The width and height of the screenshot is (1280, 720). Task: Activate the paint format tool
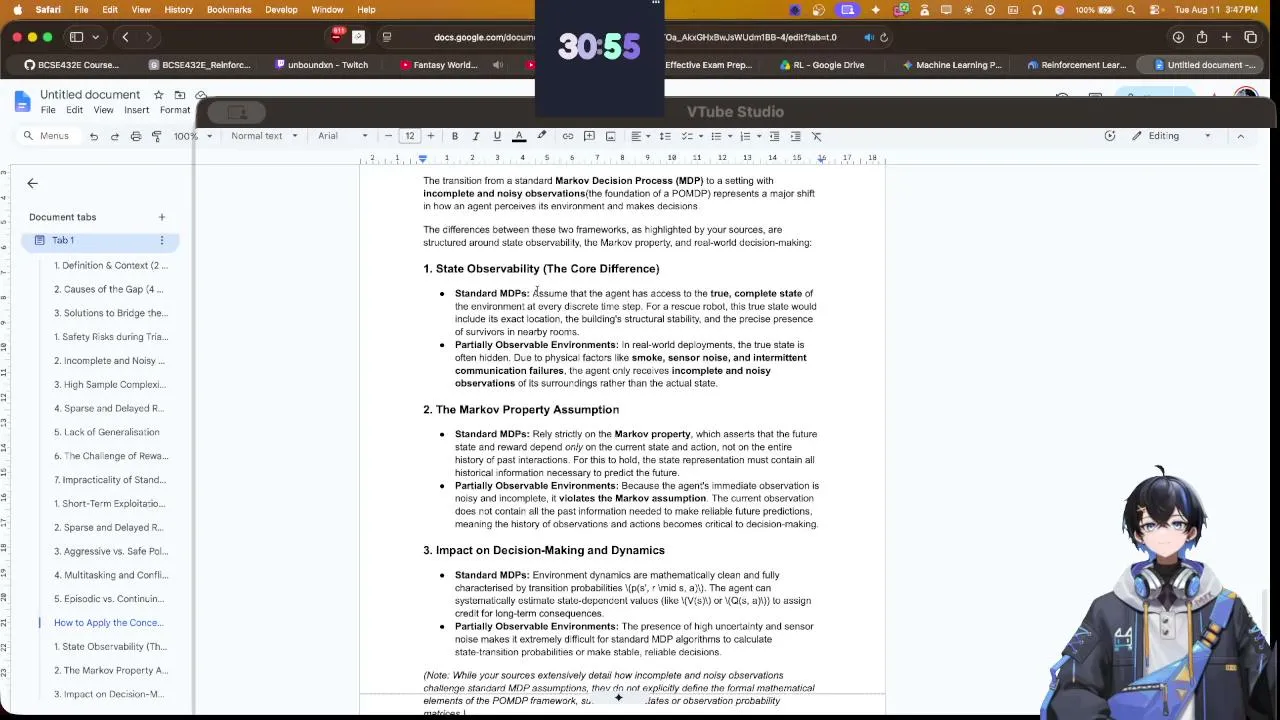click(157, 136)
